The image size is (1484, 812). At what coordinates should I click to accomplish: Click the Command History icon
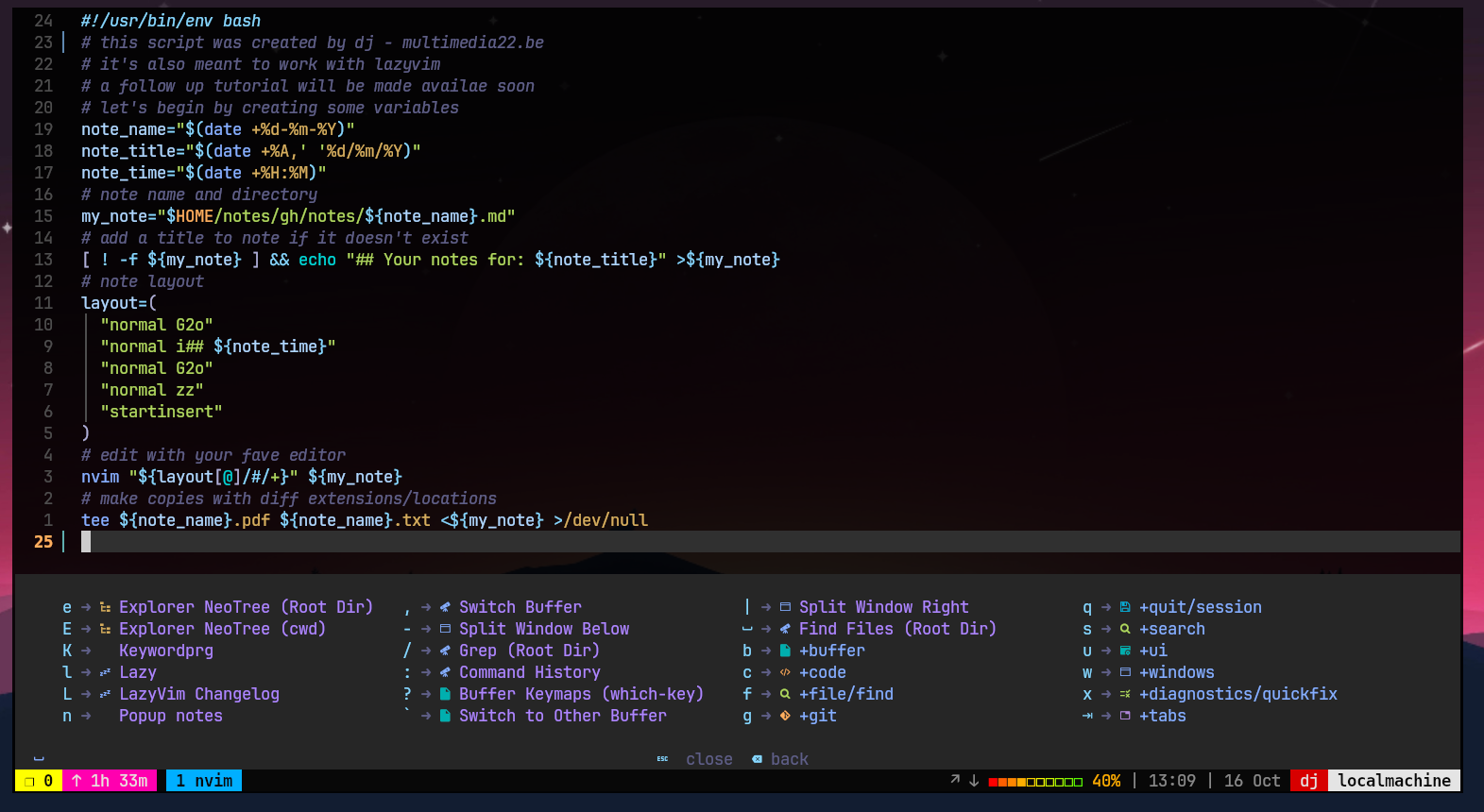[x=445, y=672]
